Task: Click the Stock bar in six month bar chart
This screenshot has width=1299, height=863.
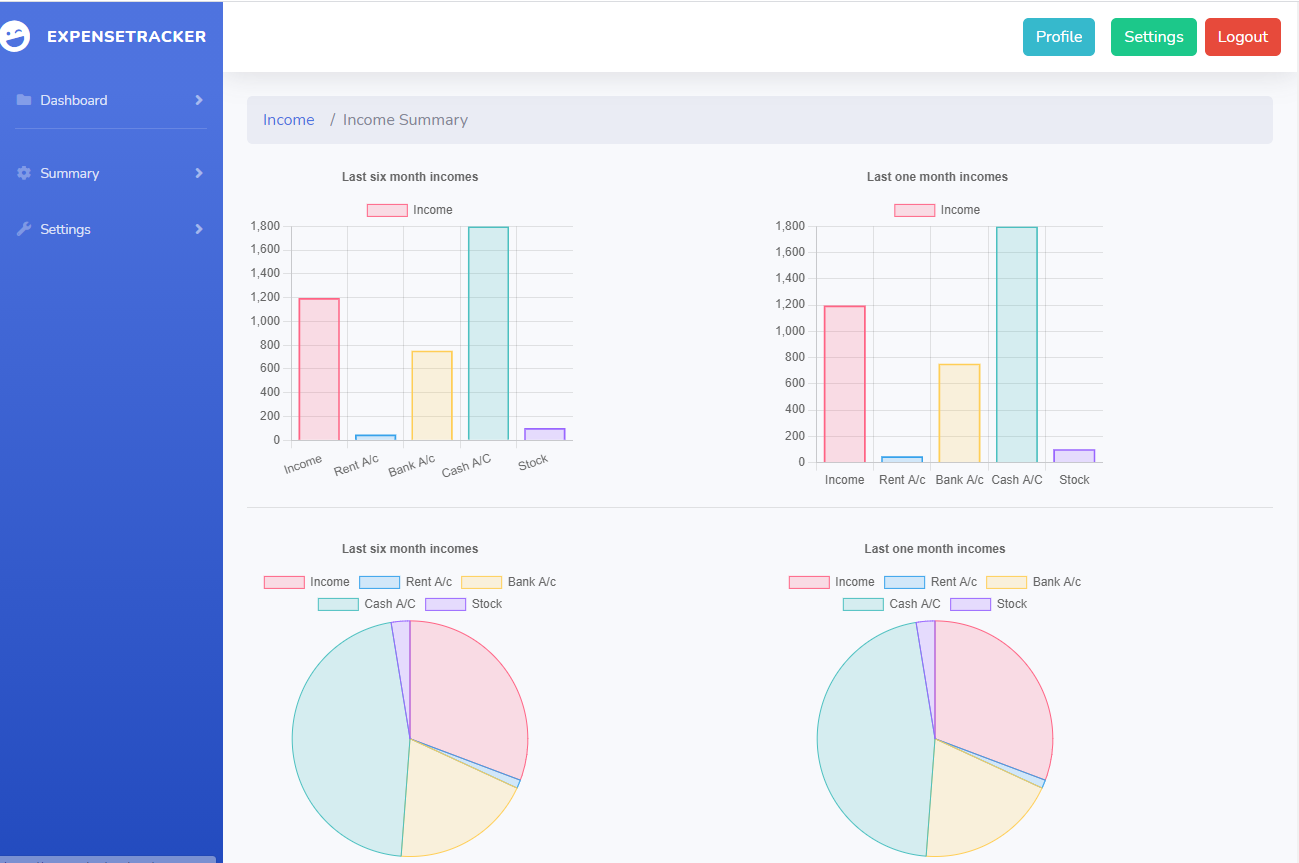Action: 545,434
